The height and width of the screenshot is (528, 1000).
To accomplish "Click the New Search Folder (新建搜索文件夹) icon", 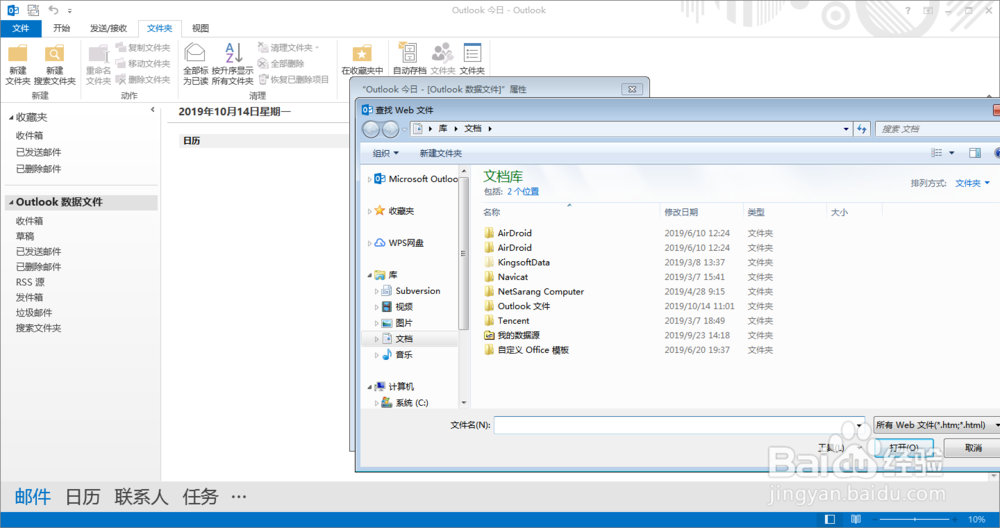I will (54, 64).
